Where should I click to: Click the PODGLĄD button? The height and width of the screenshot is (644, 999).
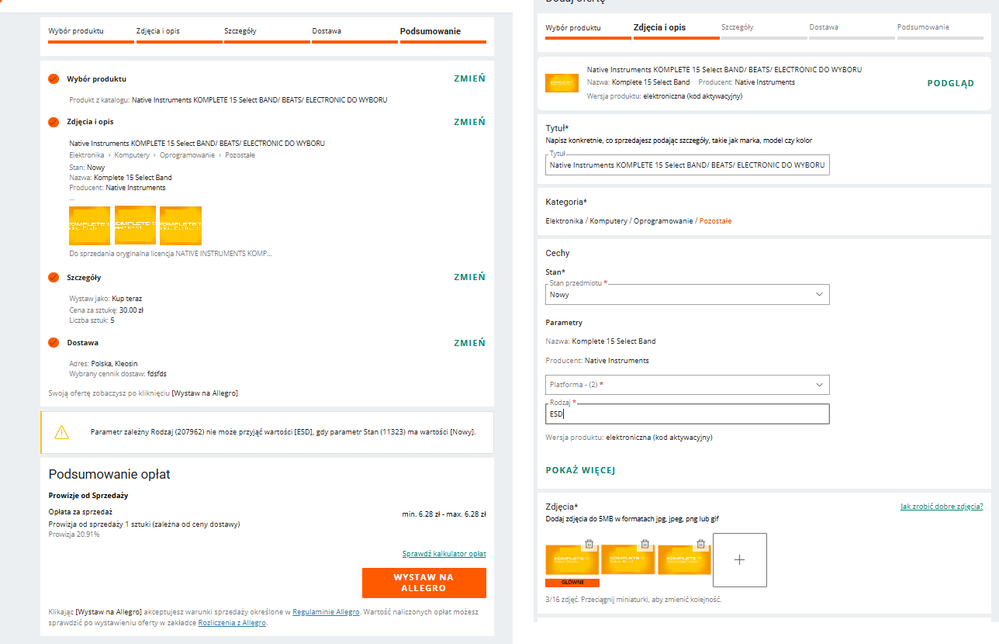(x=951, y=83)
